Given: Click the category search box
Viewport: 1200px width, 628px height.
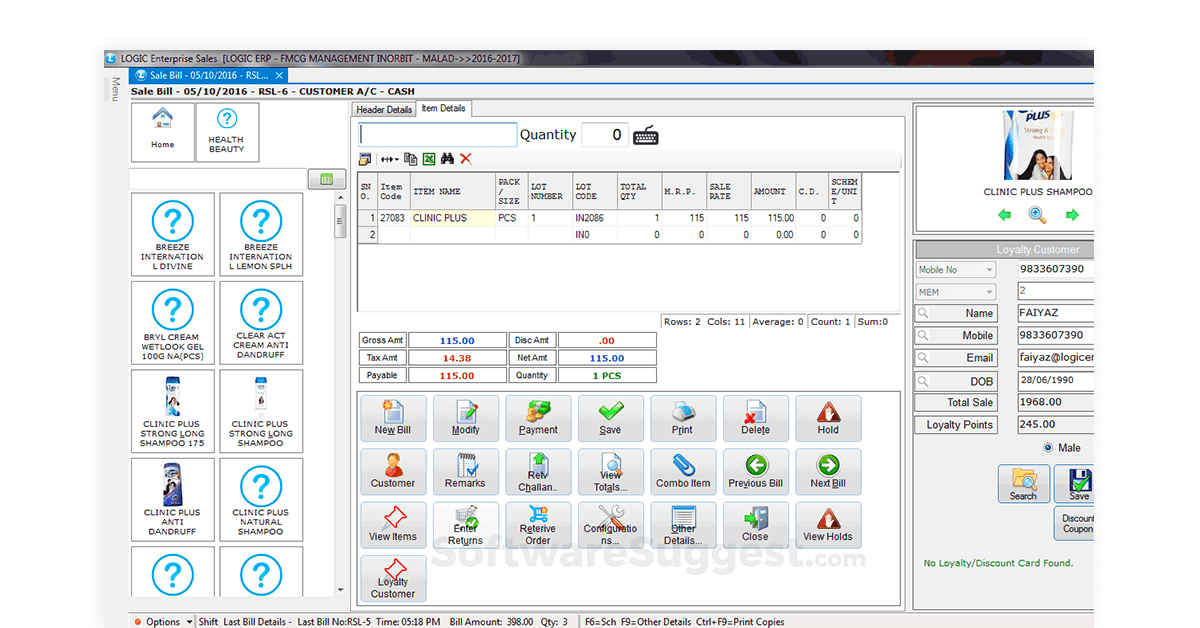Looking at the screenshot, I should tap(219, 179).
